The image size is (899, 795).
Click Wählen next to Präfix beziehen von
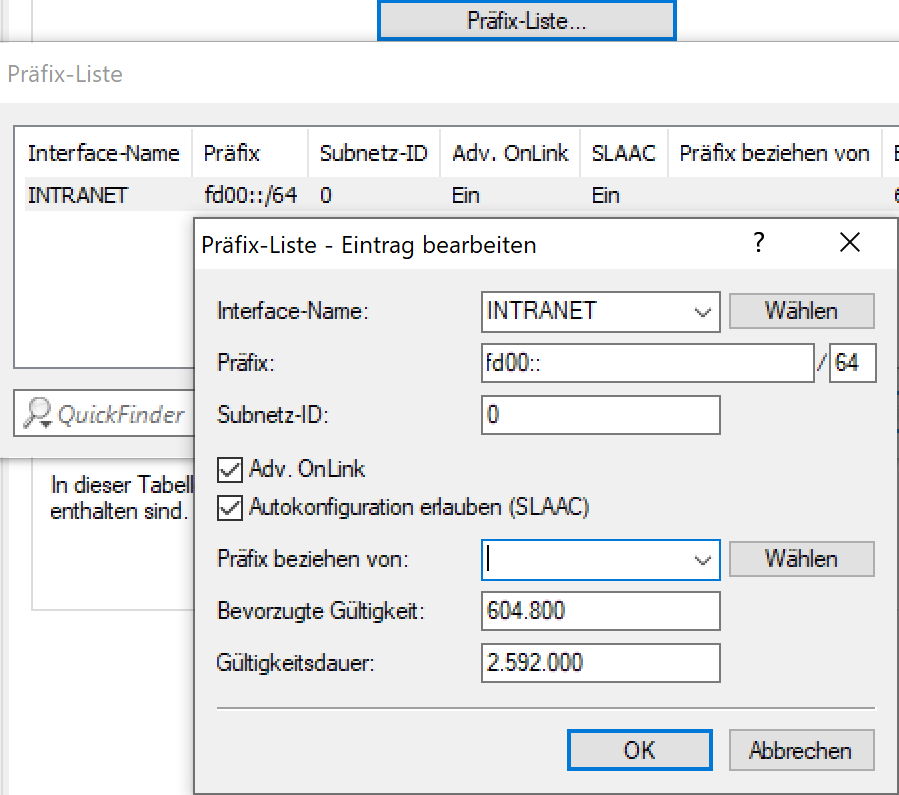pos(800,559)
